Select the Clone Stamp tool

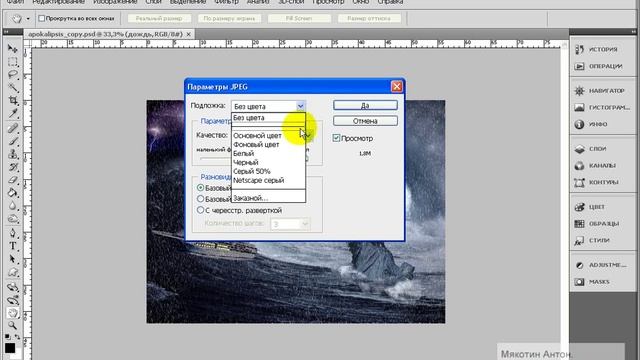pos(13,154)
